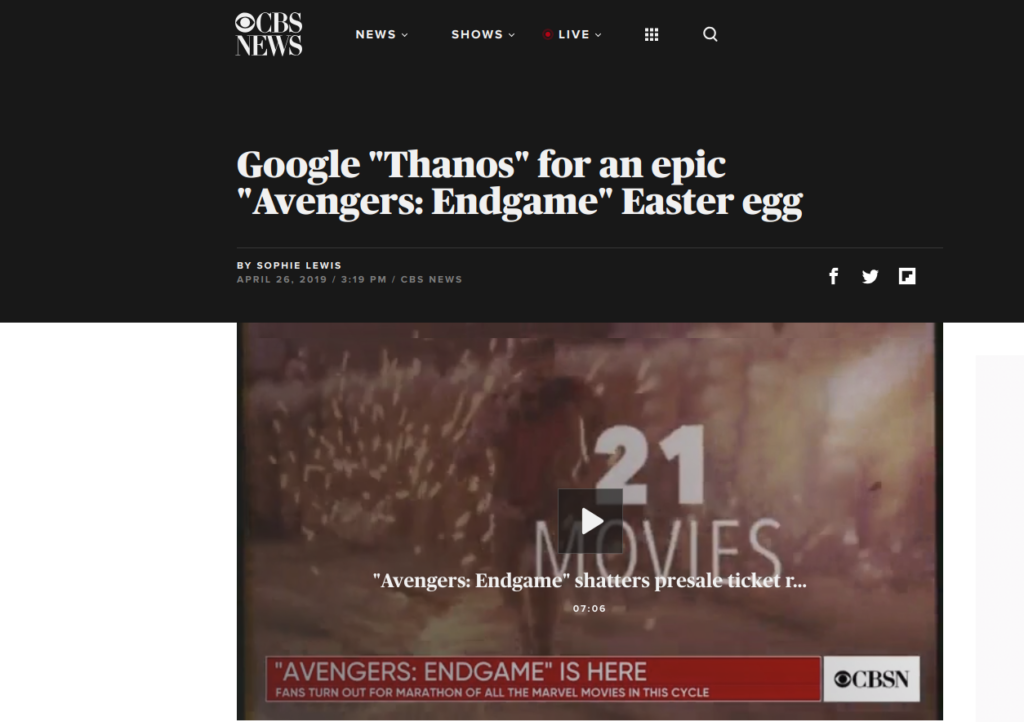Open the NEWS menu item

[376, 35]
